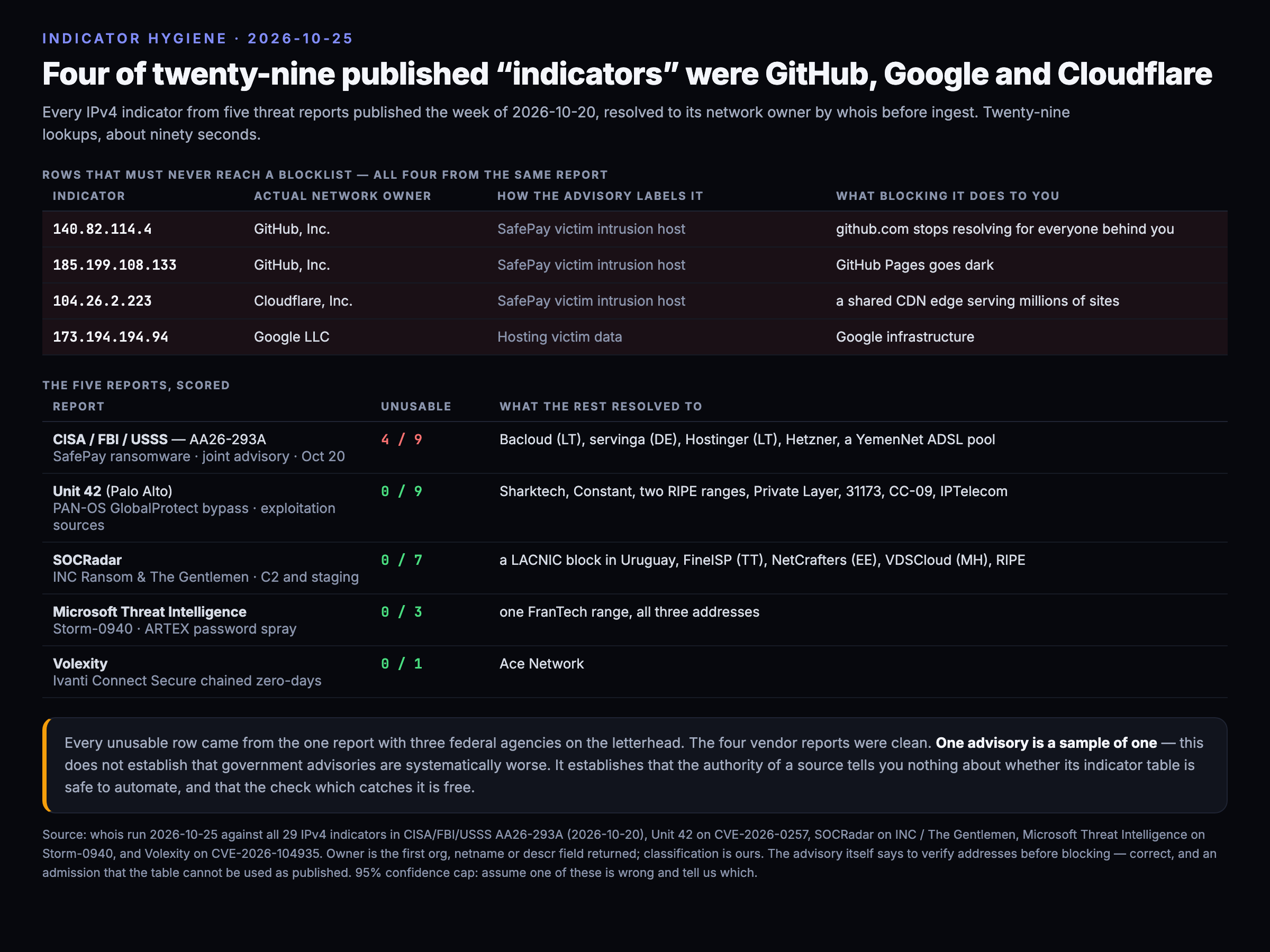Click 'Hosting victim data' label

pyautogui.click(x=560, y=337)
